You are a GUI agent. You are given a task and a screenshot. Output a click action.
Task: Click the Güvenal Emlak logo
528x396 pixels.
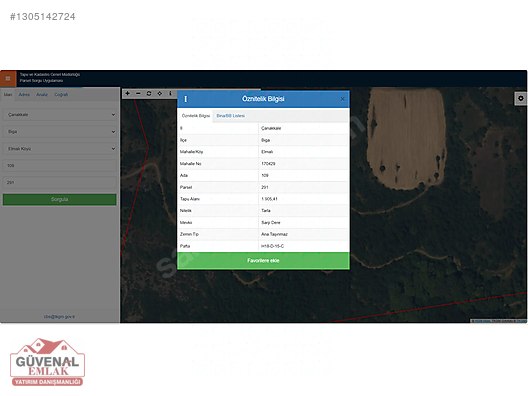tap(47, 362)
